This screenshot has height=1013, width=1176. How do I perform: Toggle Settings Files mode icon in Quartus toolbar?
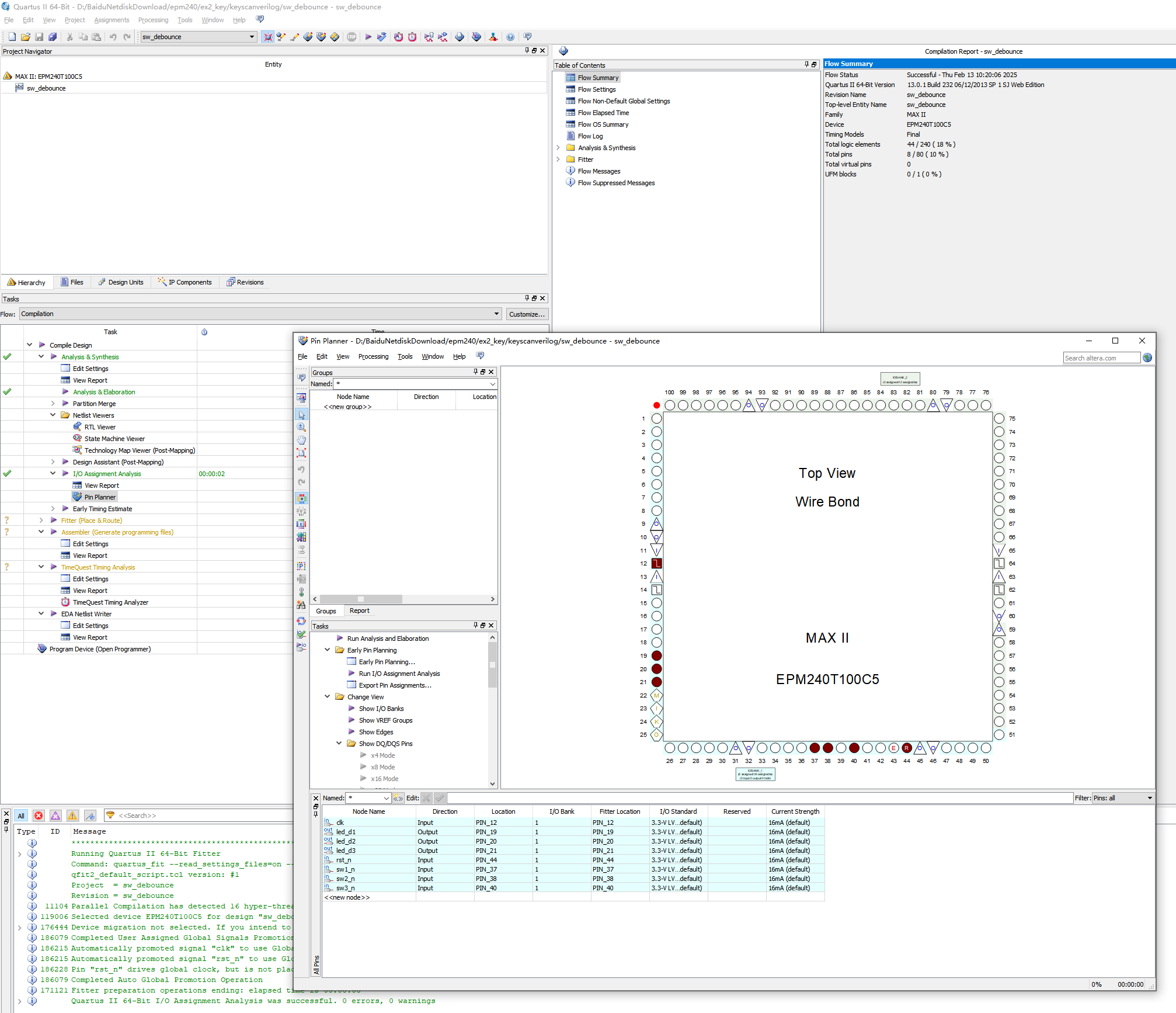(x=267, y=37)
